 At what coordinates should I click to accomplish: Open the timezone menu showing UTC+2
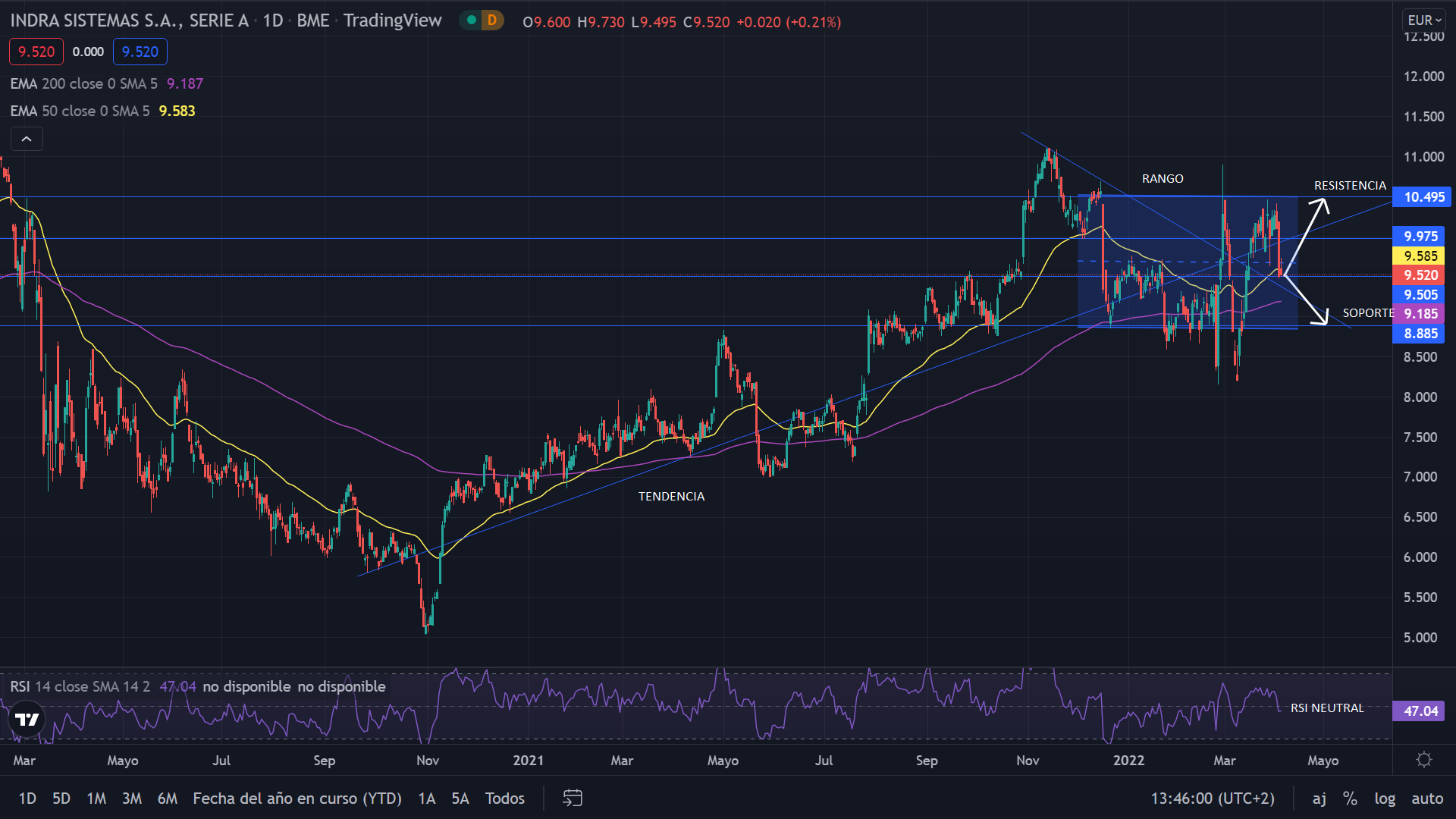(1213, 798)
